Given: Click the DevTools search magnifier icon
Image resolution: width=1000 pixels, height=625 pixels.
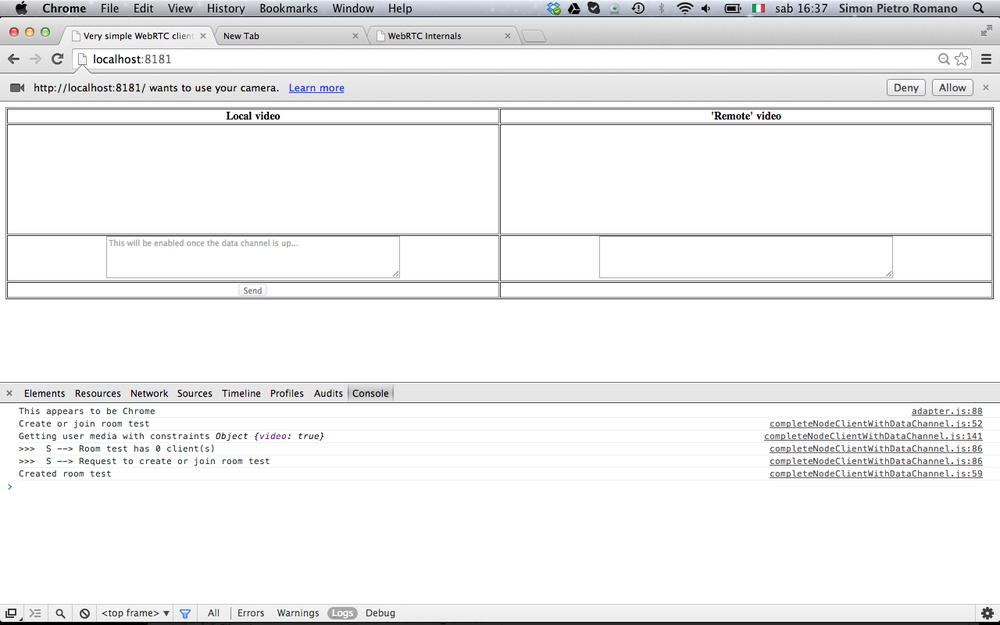Looking at the screenshot, I should pyautogui.click(x=60, y=613).
